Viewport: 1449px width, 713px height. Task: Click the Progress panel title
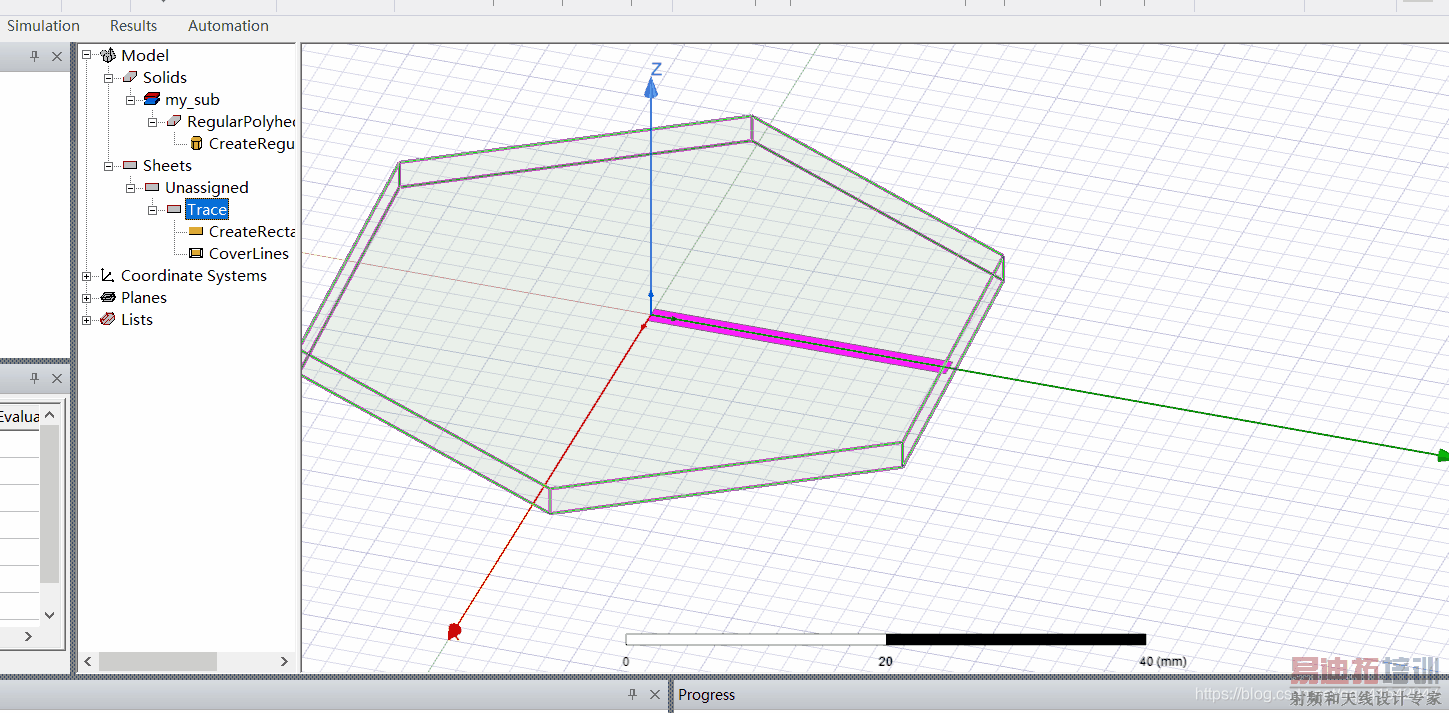[x=707, y=695]
